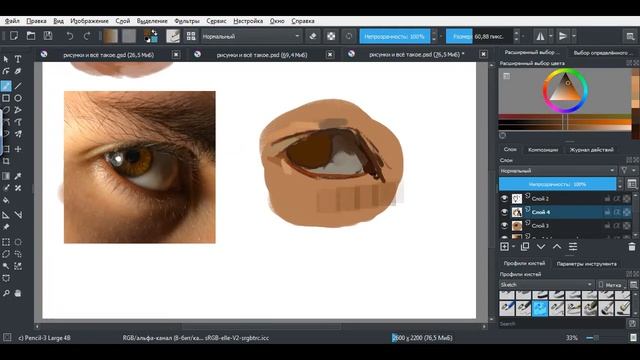
Task: Duplicate the selected layer
Action: click(x=525, y=247)
